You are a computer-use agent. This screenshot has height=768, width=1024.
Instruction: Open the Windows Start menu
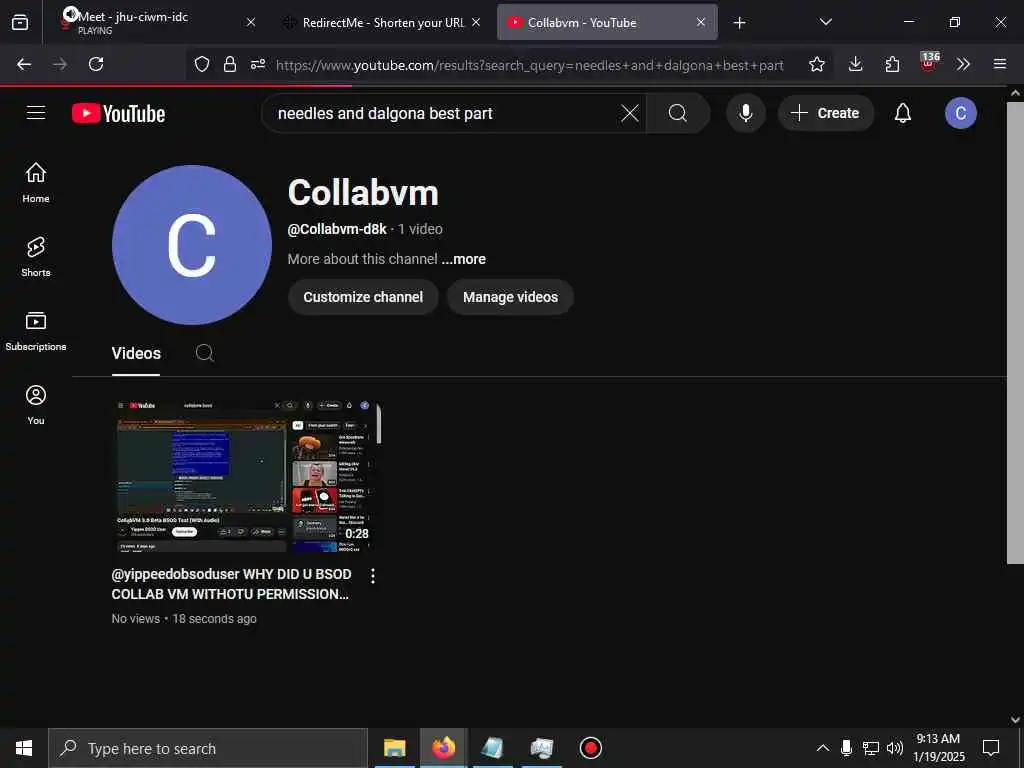(x=24, y=748)
